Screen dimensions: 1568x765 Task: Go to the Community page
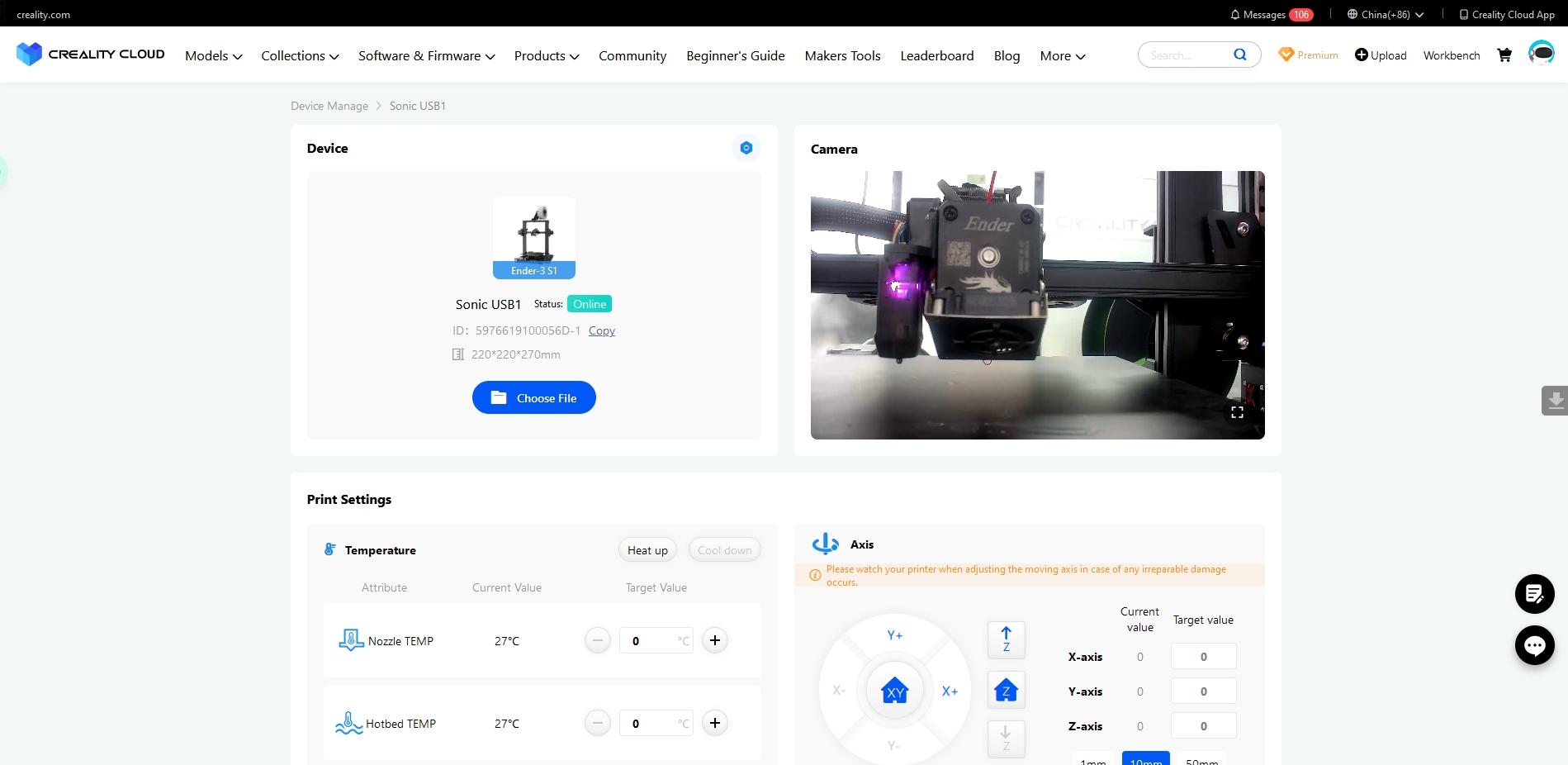pos(632,55)
